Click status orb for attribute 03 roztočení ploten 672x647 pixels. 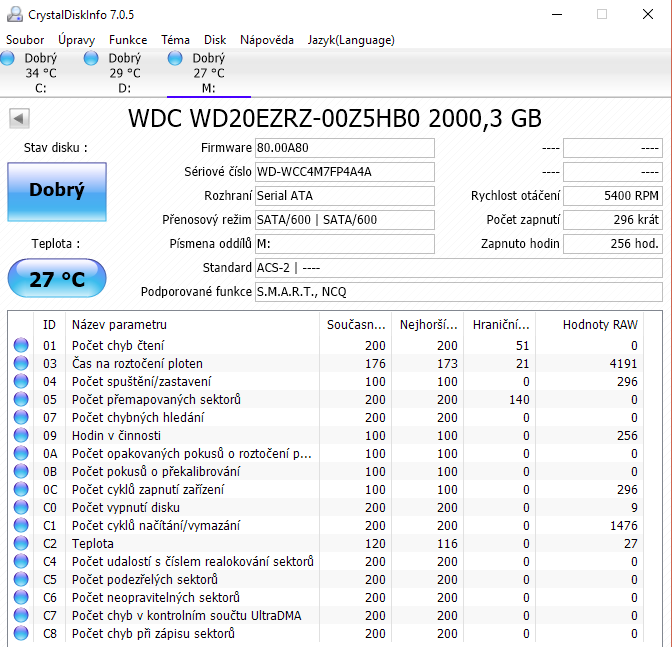coord(21,363)
